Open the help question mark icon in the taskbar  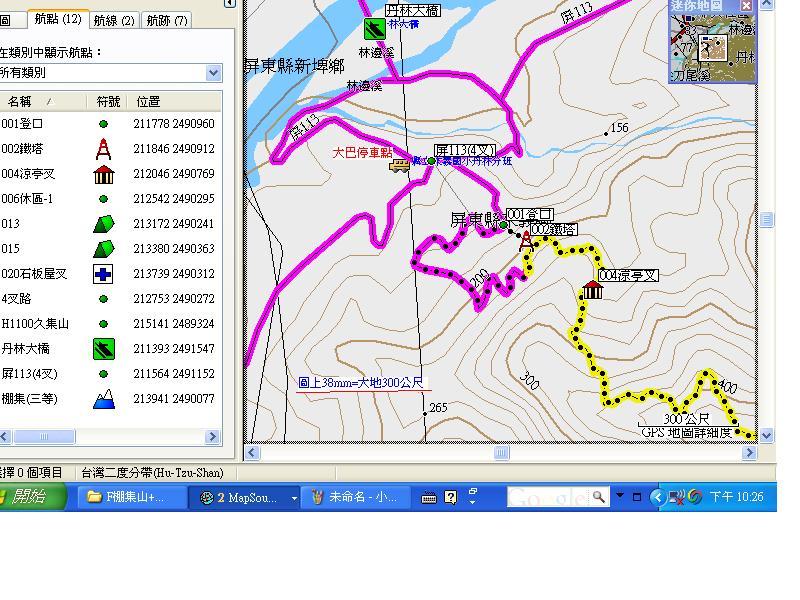[x=451, y=497]
